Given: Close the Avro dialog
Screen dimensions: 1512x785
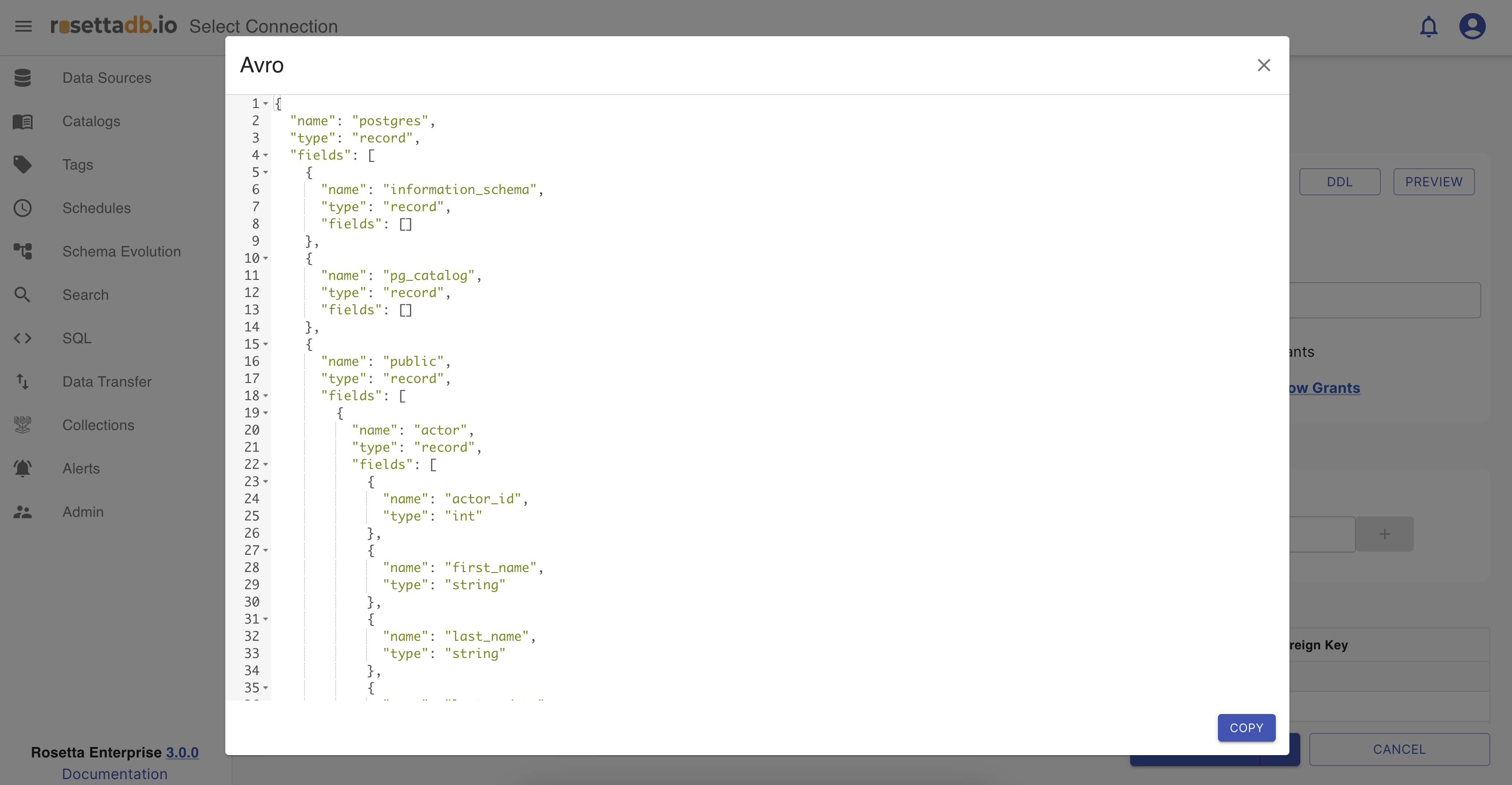Looking at the screenshot, I should click(x=1263, y=65).
